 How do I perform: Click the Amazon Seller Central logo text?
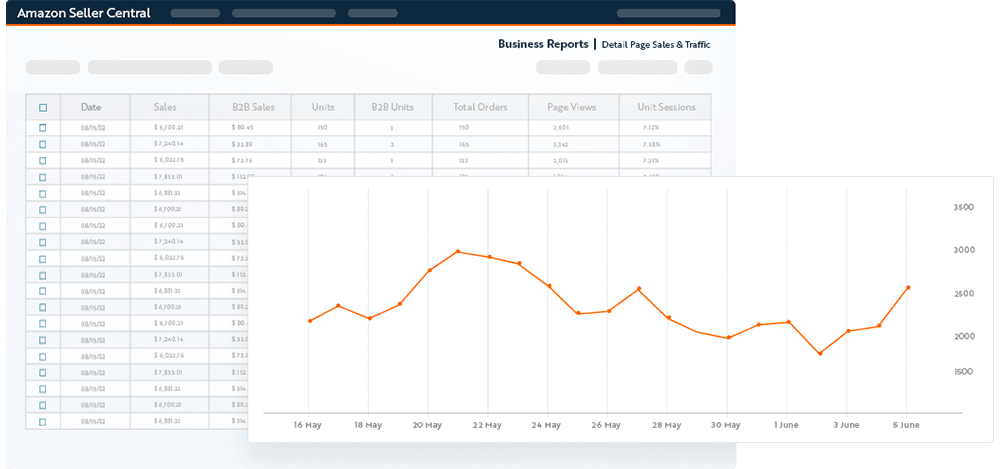tap(84, 13)
